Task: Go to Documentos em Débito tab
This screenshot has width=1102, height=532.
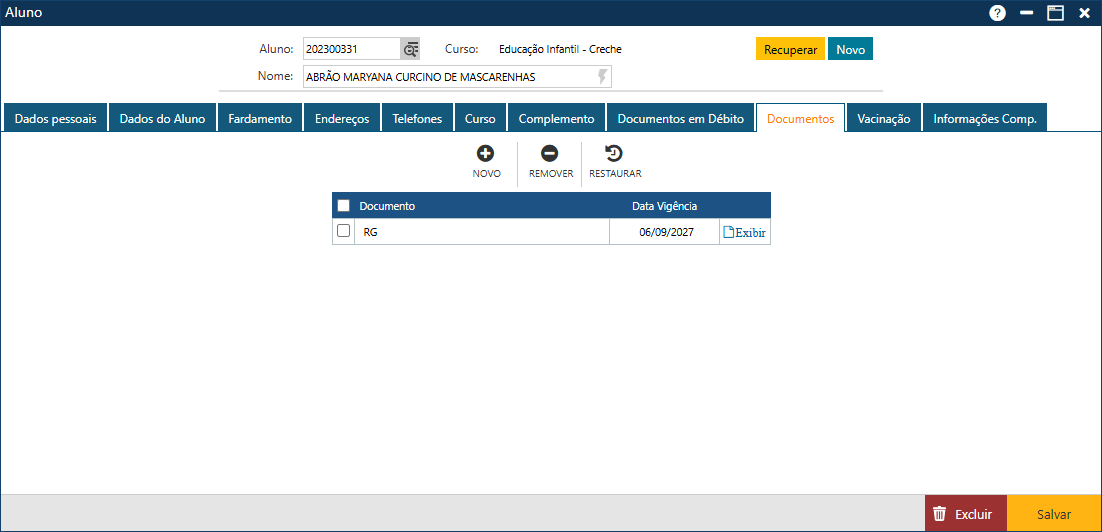Action: [680, 118]
